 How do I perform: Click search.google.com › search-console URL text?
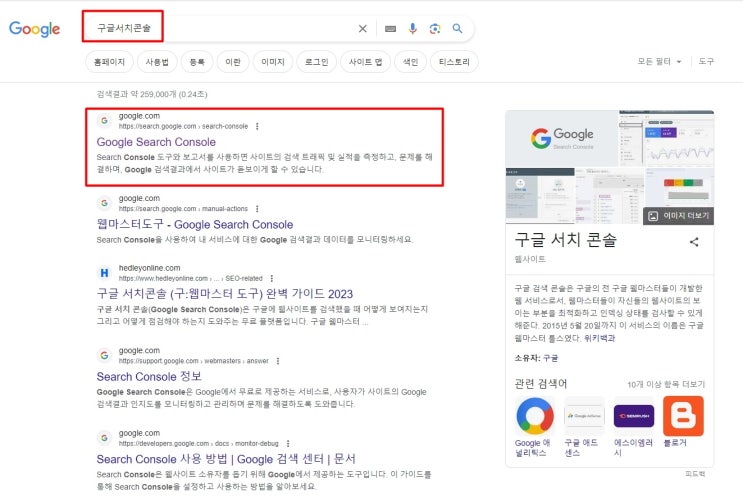pyautogui.click(x=183, y=126)
